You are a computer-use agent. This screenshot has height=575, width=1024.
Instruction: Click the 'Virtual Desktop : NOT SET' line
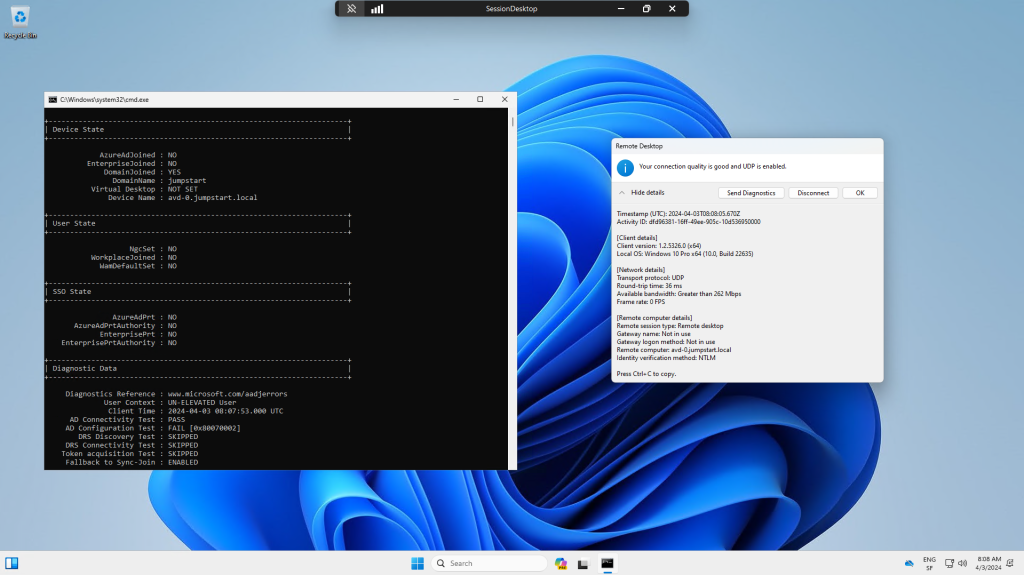tap(144, 189)
